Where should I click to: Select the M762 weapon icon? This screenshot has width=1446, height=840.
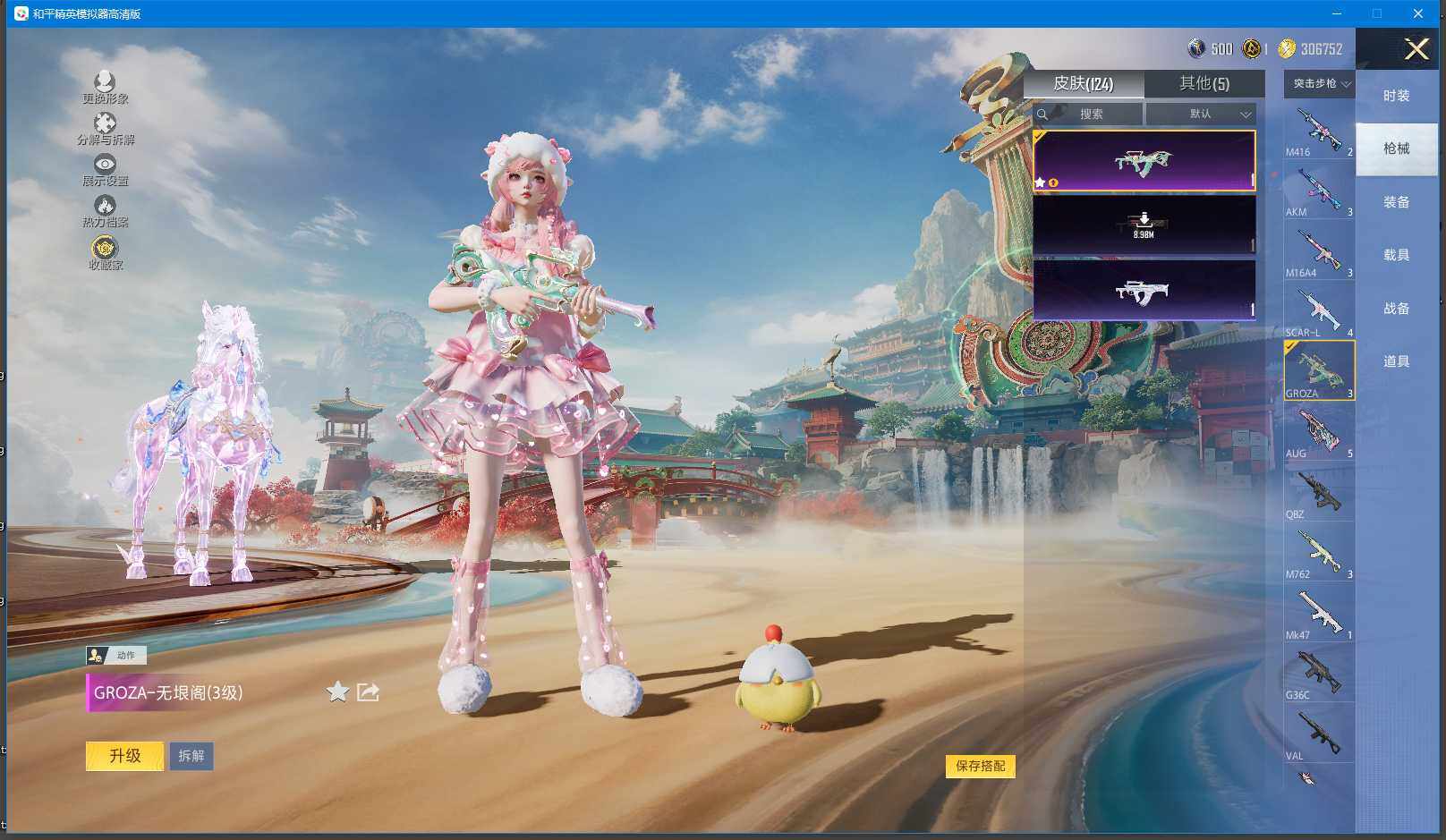click(x=1319, y=552)
